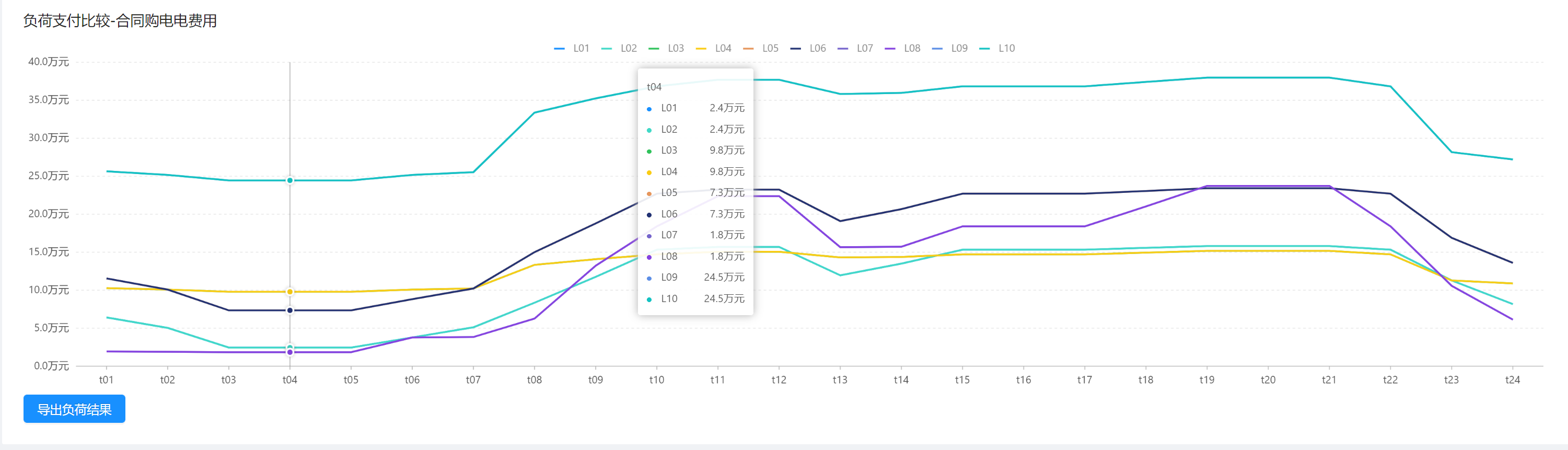Click the 0.0万元 y-axis label
1568x450 pixels.
click(51, 366)
